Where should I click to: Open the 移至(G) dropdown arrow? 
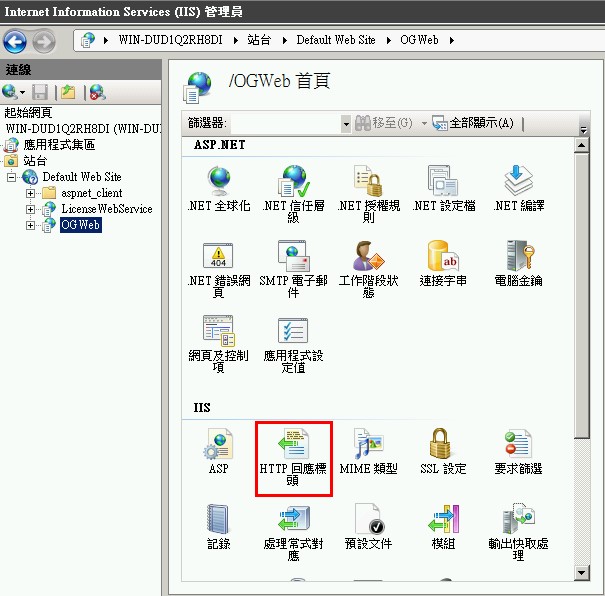point(424,123)
